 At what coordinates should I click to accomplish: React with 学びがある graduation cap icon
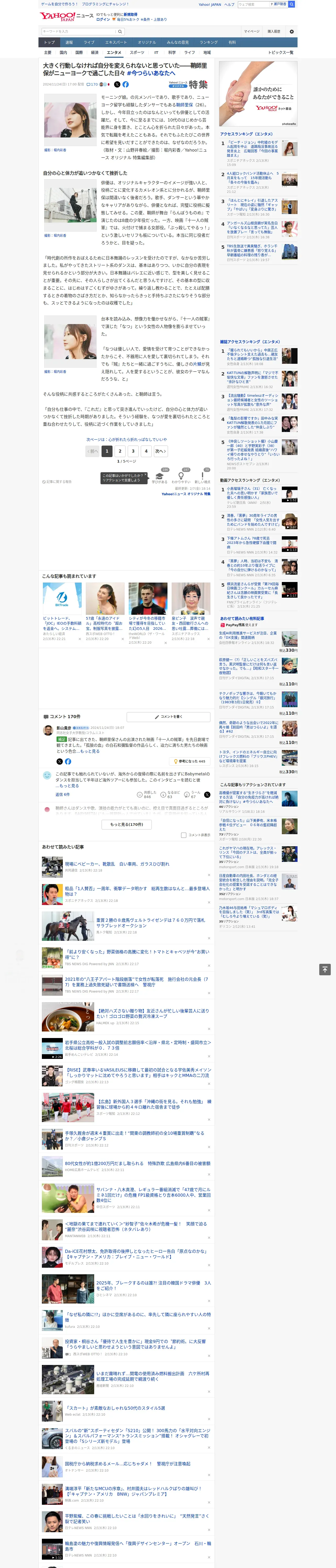160,476
